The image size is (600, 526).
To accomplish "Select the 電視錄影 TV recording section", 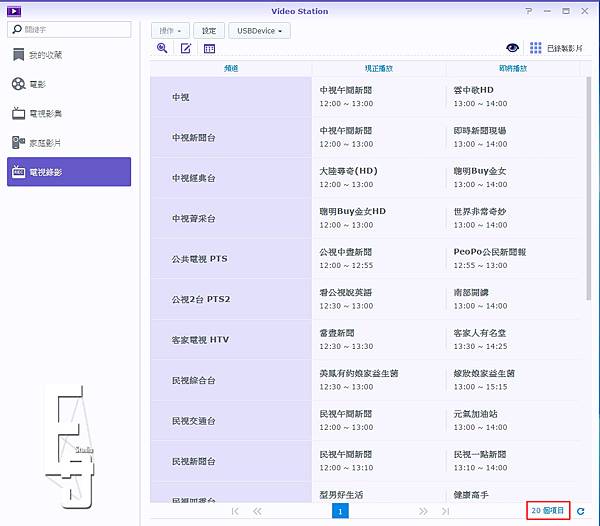I will [x=69, y=172].
